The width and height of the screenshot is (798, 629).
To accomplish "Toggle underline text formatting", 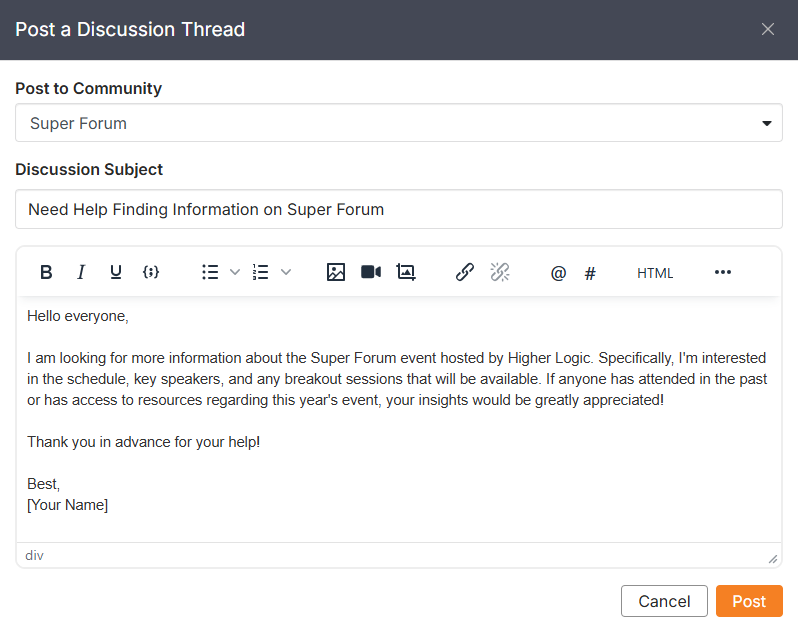I will pos(116,272).
